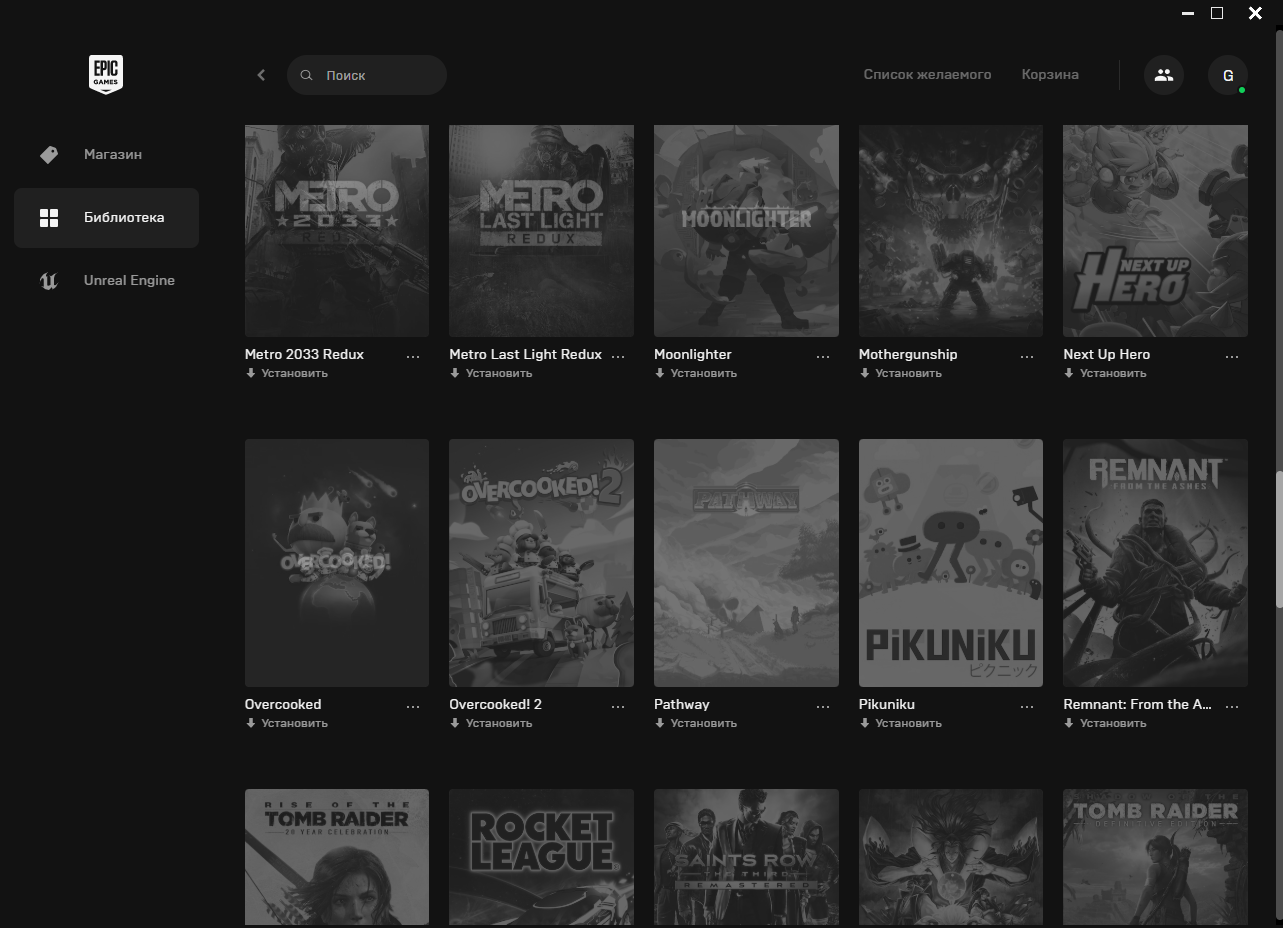Open three-dot menu for Overcooked
The width and height of the screenshot is (1283, 928).
coord(413,706)
